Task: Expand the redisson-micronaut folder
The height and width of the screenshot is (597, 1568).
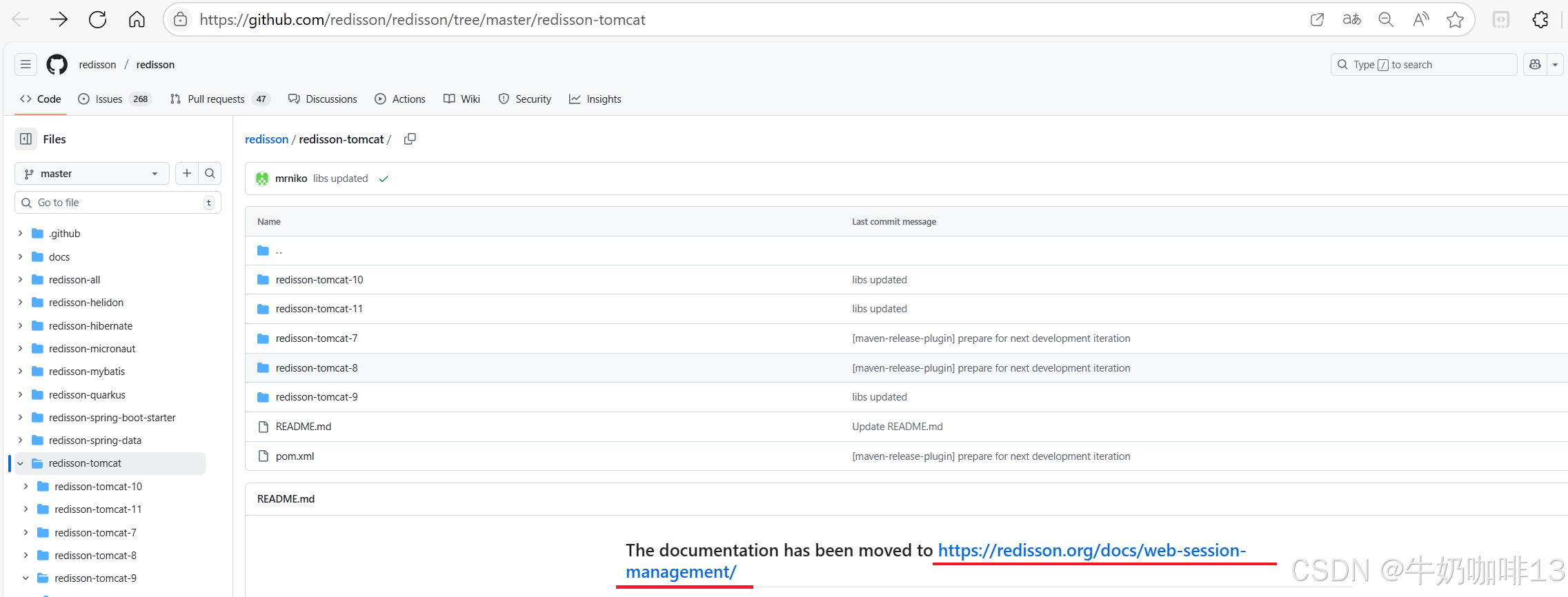Action: (x=20, y=348)
